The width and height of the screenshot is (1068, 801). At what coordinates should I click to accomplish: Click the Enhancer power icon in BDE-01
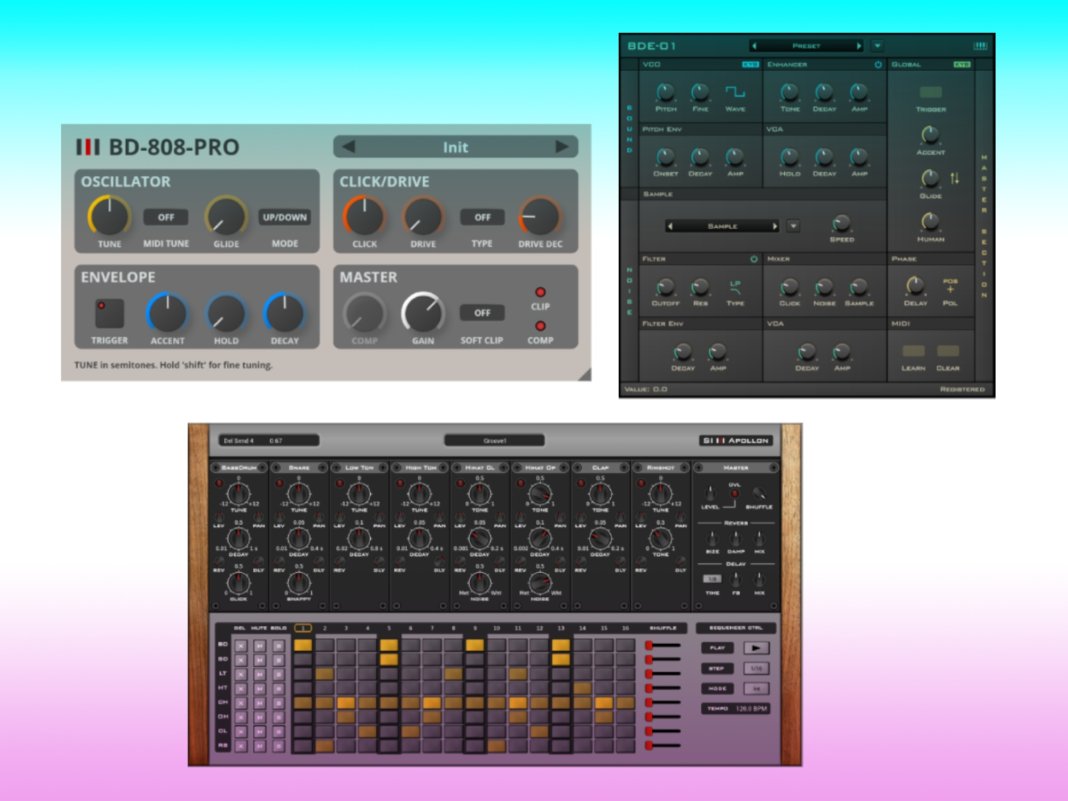(x=879, y=64)
